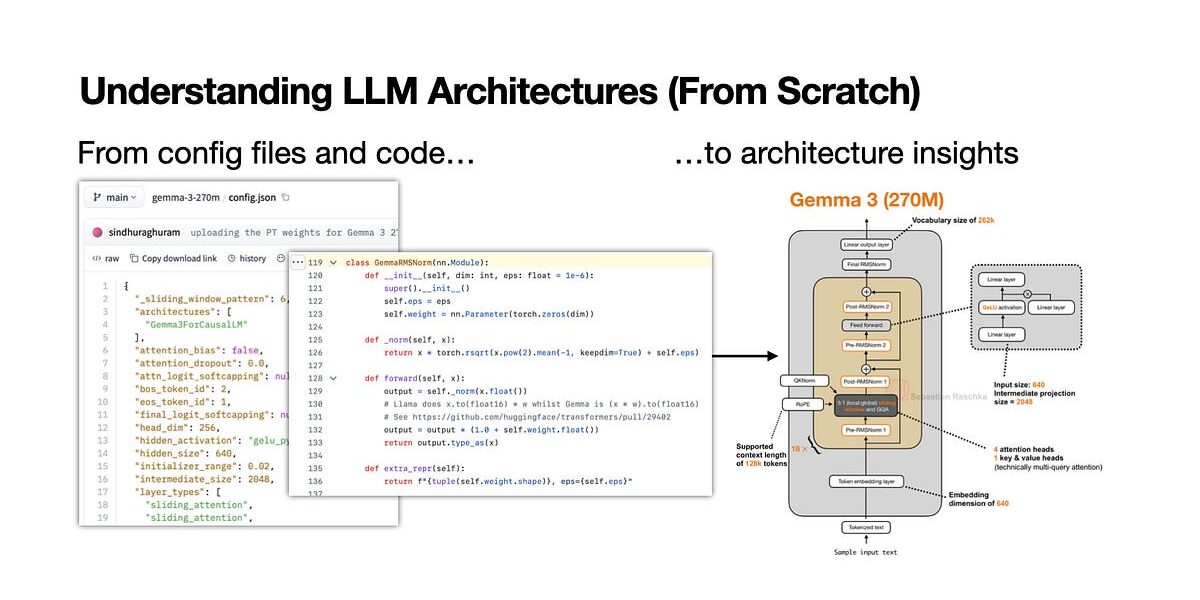Viewport: 1200px width, 600px height.
Task: Open the file history
Action: [247, 258]
